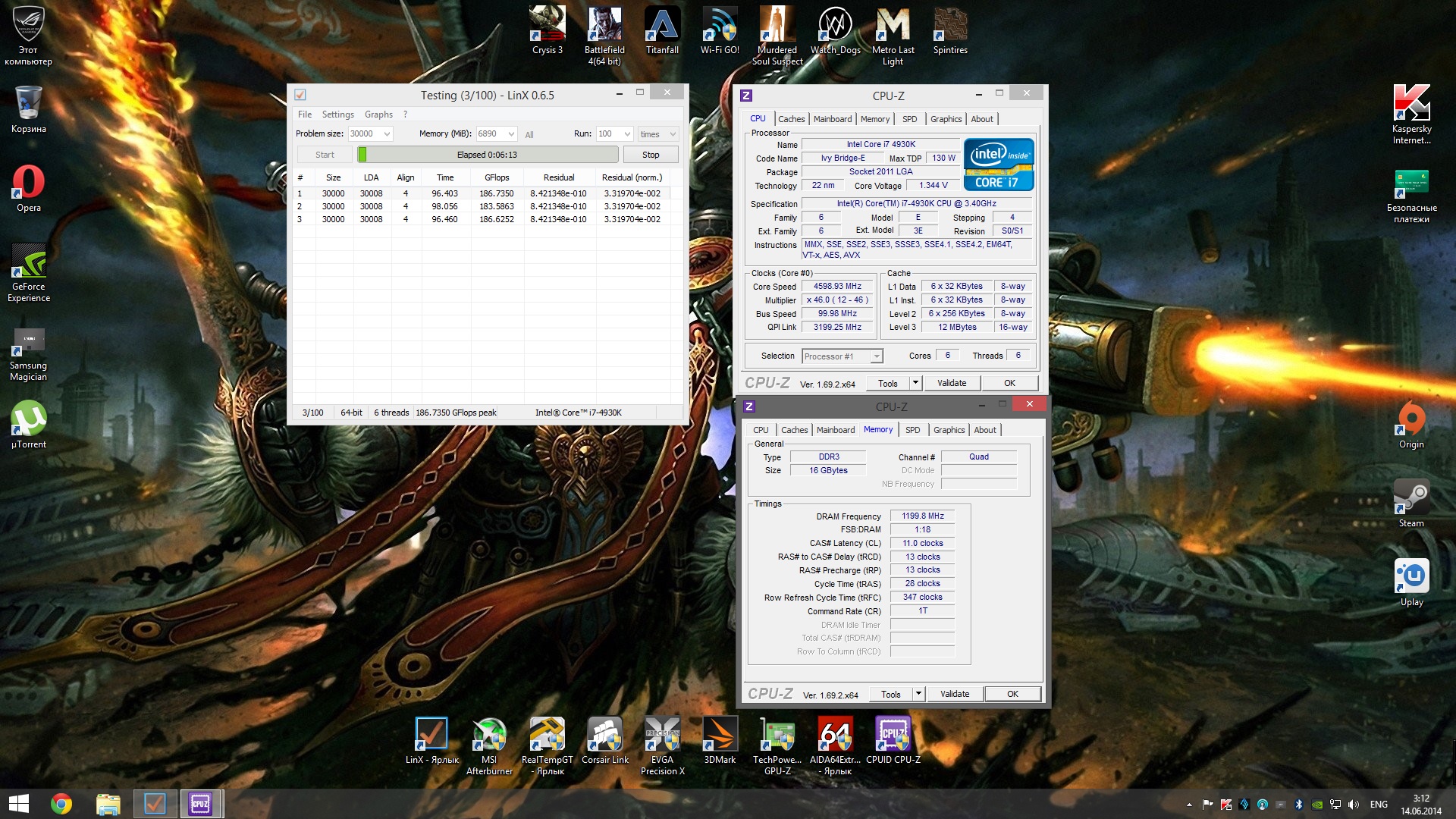
Task: Launch the Titanfall desktop icon
Action: [662, 30]
